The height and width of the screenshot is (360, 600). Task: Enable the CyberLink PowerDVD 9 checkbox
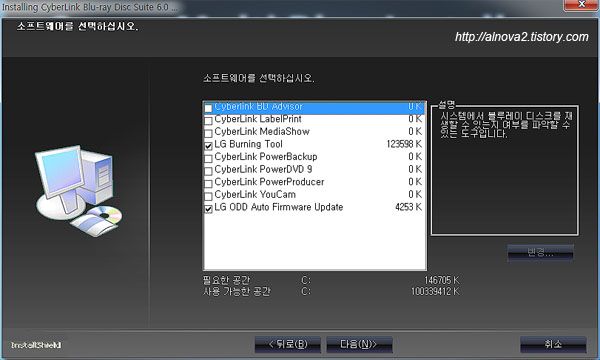point(208,171)
